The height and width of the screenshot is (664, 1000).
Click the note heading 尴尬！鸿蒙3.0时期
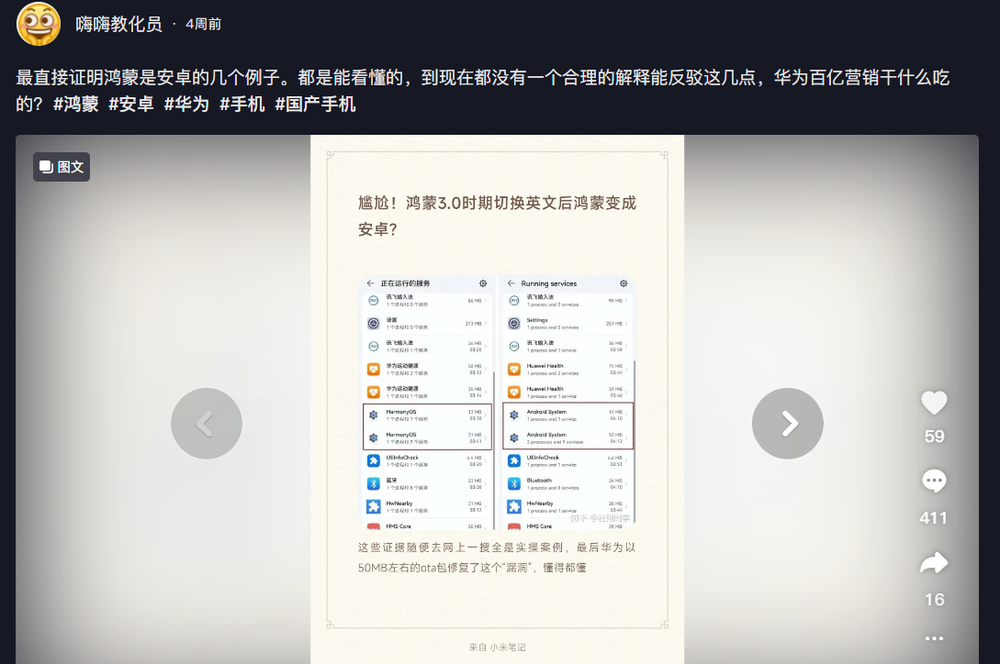click(x=497, y=216)
